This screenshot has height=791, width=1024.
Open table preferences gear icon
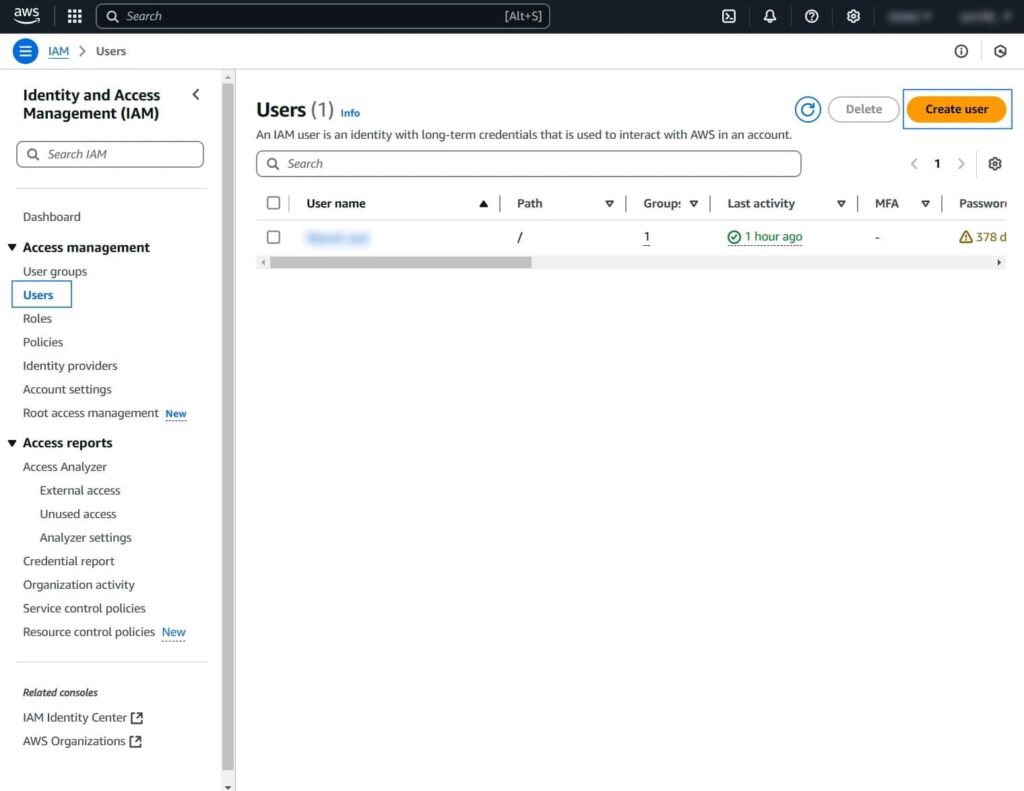tap(994, 164)
